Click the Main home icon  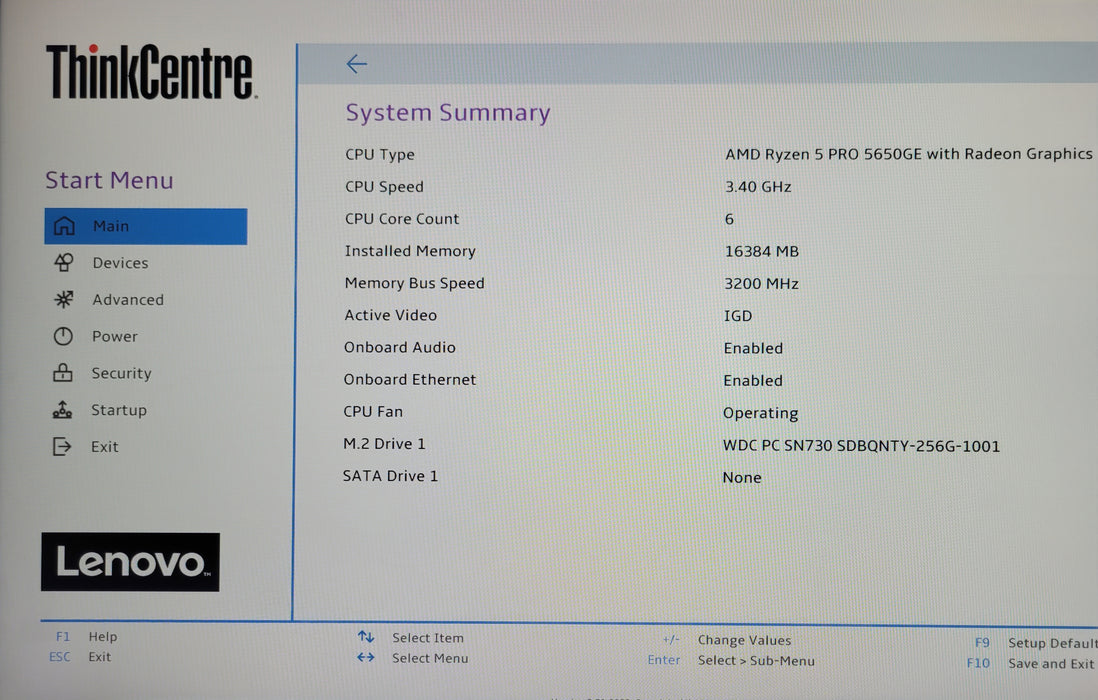64,226
